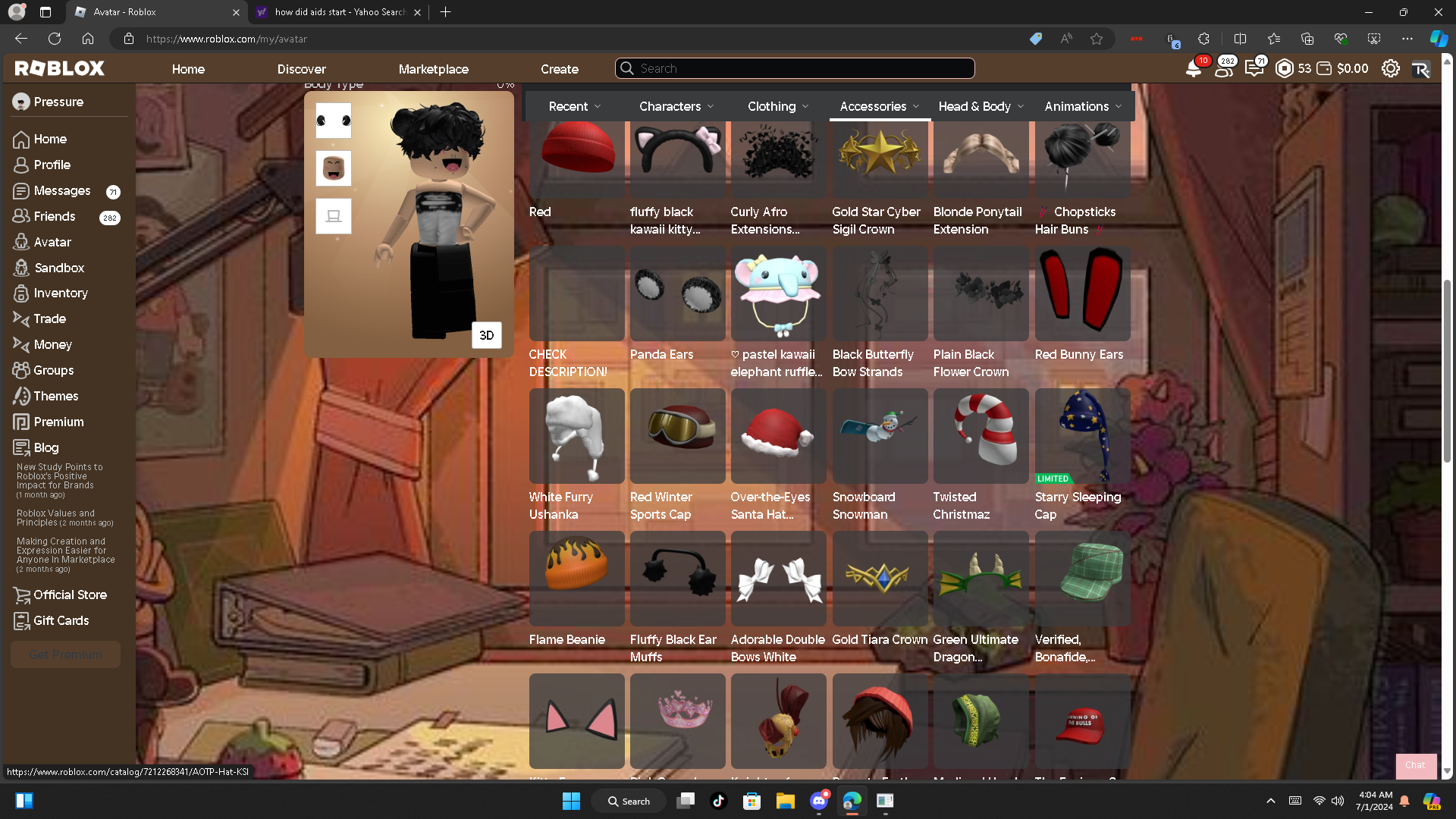Expand the Recent dropdown
This screenshot has height=819, width=1456.
(x=575, y=106)
